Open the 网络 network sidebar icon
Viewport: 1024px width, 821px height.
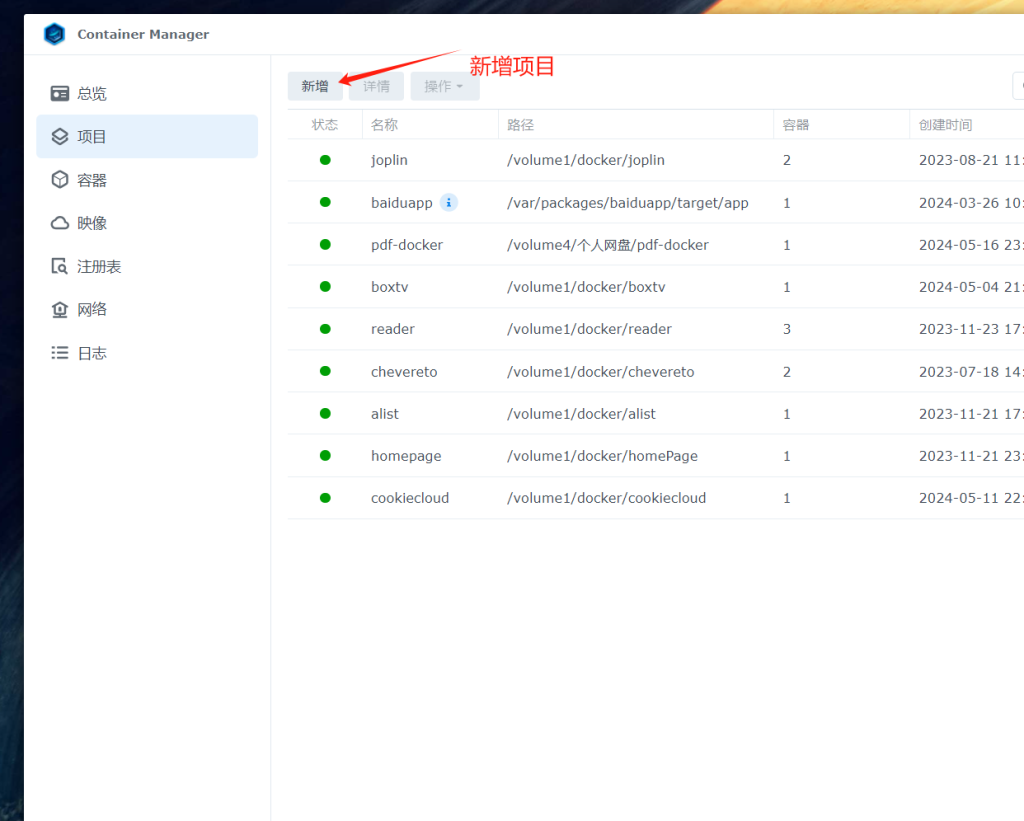60,309
